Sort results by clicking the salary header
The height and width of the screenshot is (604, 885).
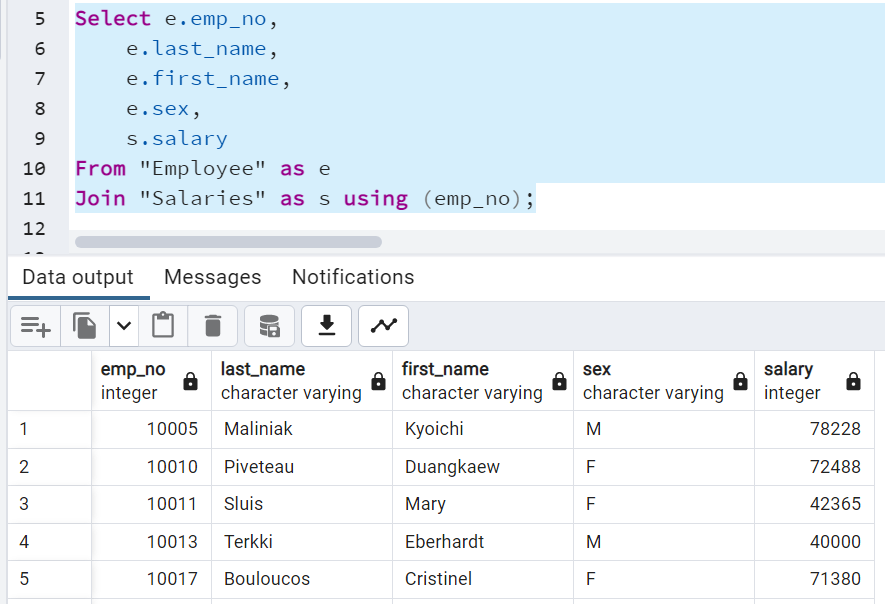pos(787,368)
